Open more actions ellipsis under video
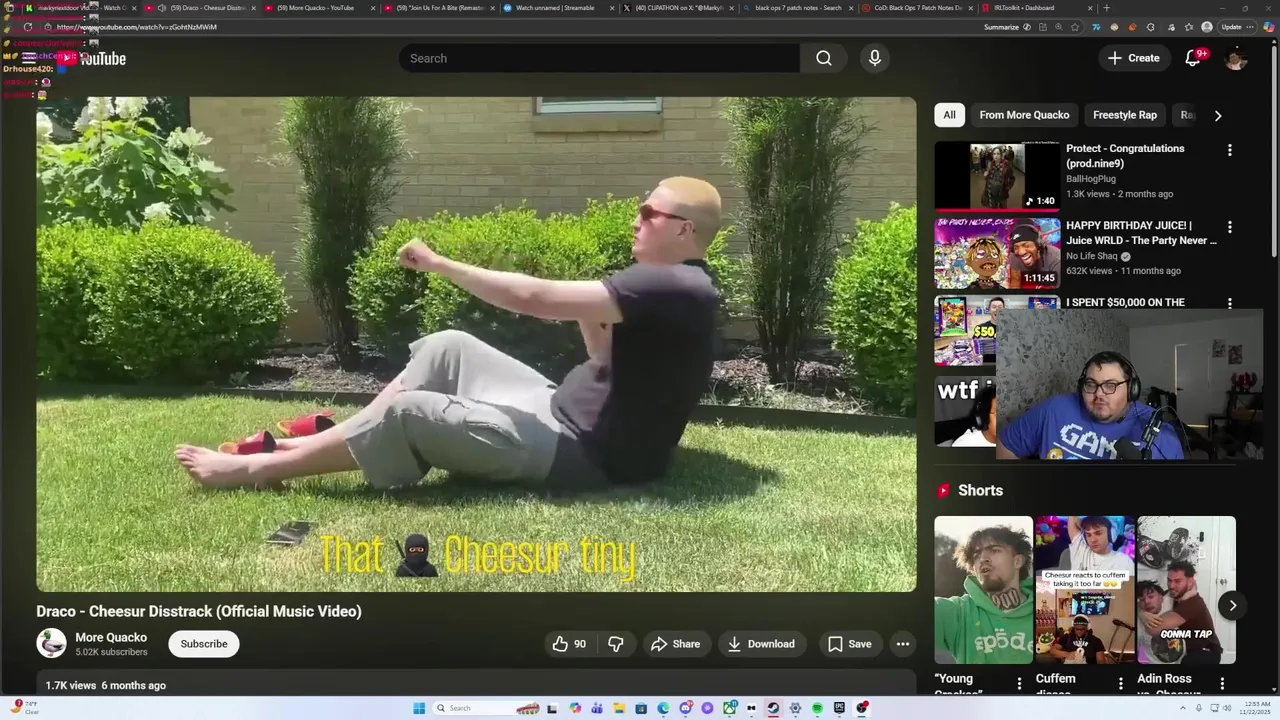Image resolution: width=1280 pixels, height=720 pixels. click(903, 644)
